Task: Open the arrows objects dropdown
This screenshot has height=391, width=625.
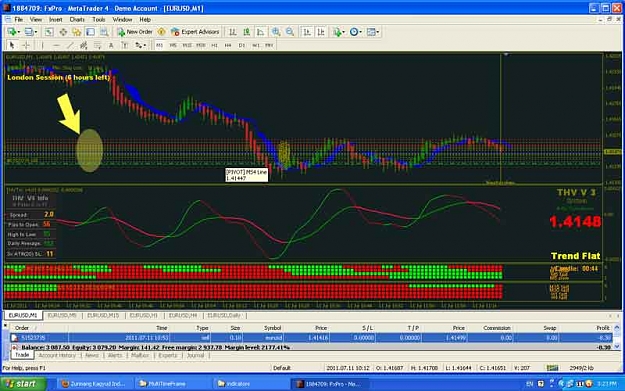Action: [140, 45]
